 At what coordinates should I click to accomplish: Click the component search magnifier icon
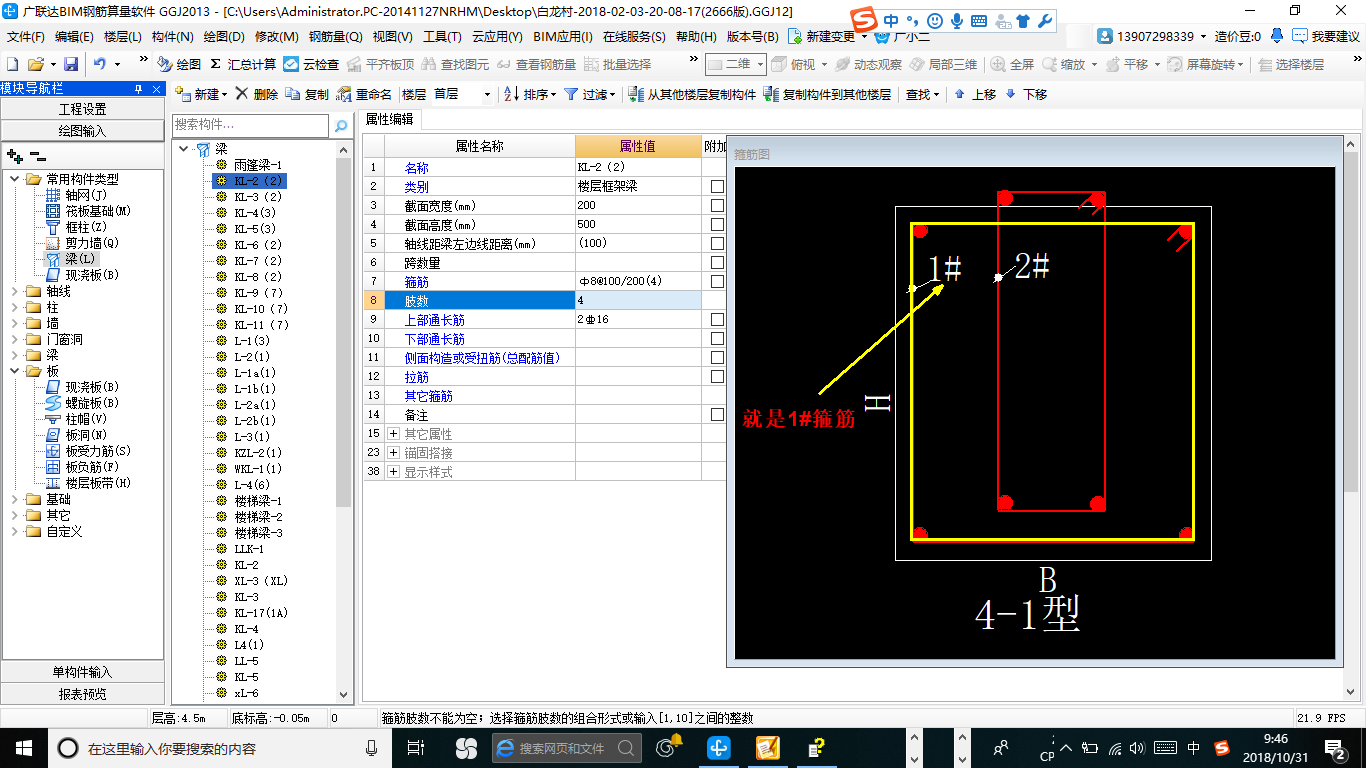(341, 126)
